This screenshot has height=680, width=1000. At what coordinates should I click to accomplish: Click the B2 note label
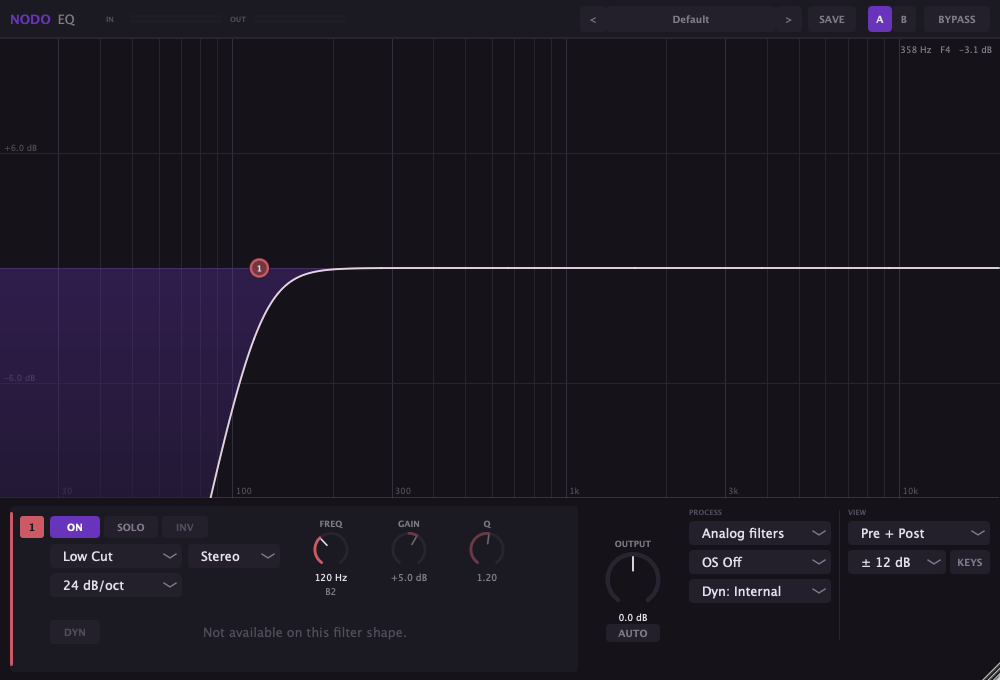tap(330, 592)
